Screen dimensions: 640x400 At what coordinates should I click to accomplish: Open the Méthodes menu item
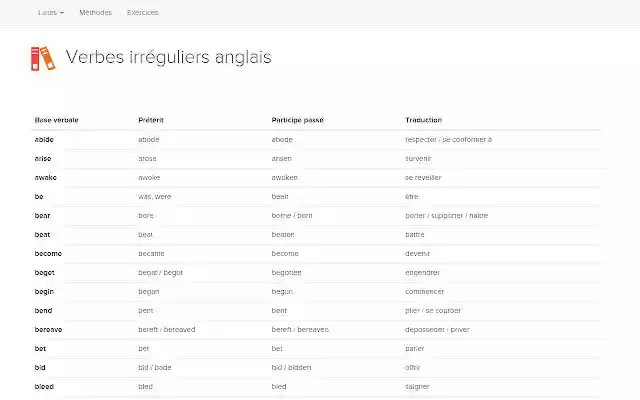(95, 13)
